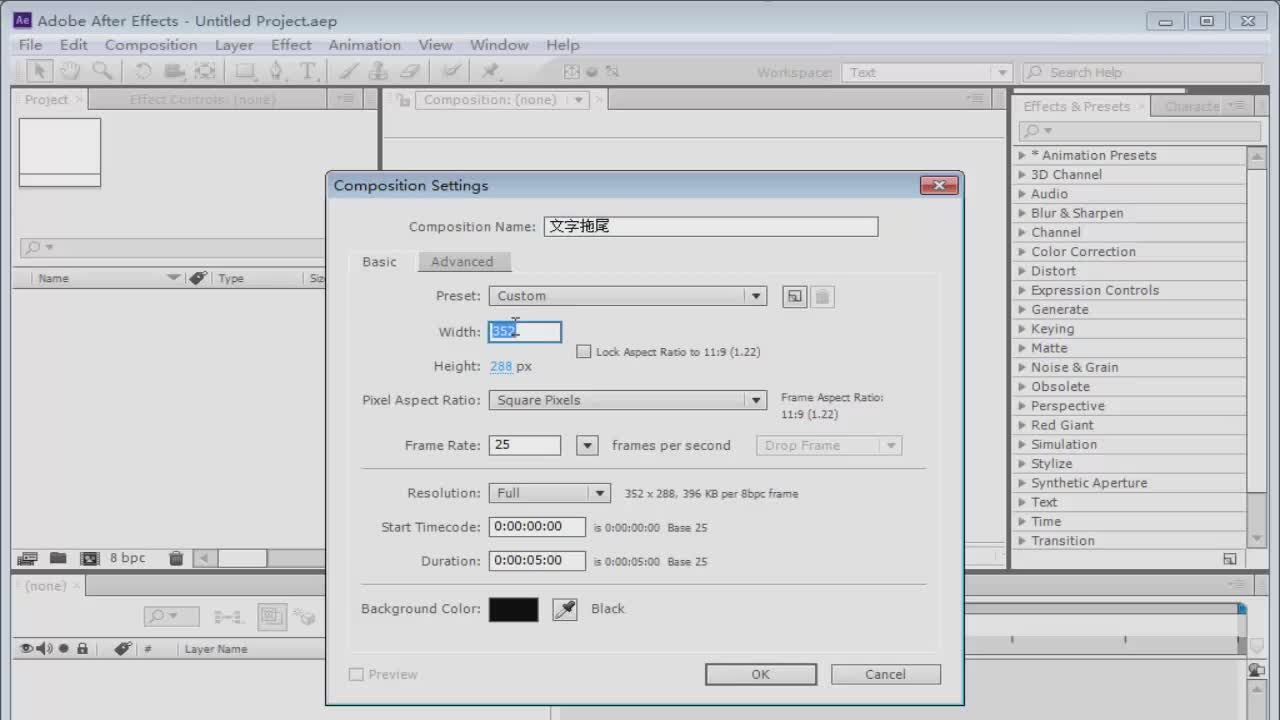Viewport: 1280px width, 720px height.
Task: Open the Composition menu
Action: (x=151, y=45)
